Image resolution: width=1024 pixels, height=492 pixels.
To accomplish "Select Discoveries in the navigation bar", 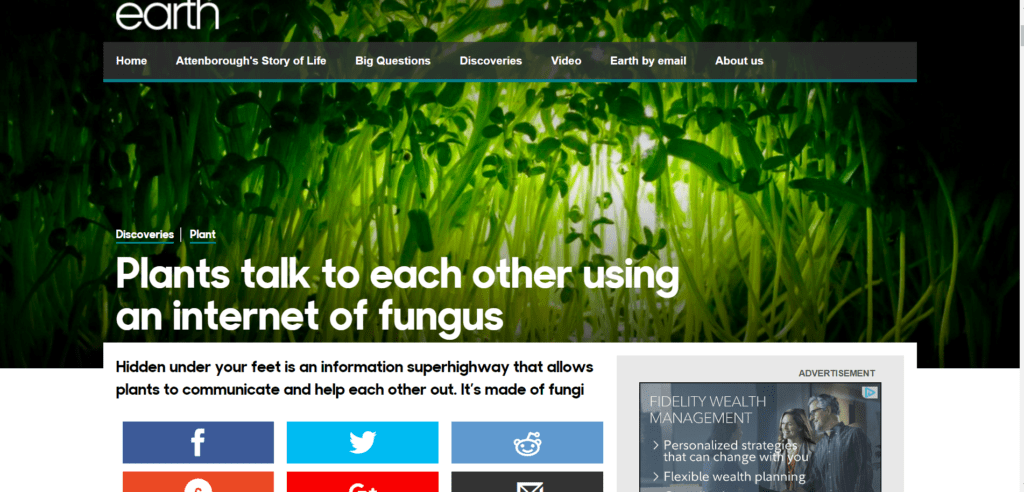I will point(490,61).
